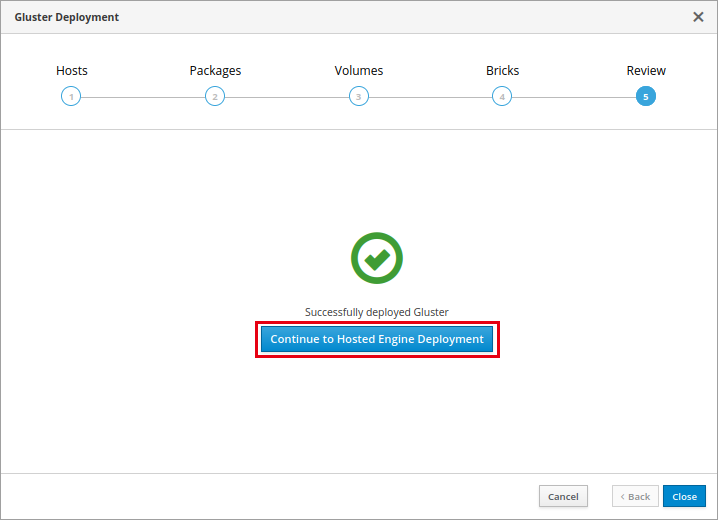This screenshot has width=718, height=520.
Task: Select step 1 circle under Hosts
Action: click(71, 97)
